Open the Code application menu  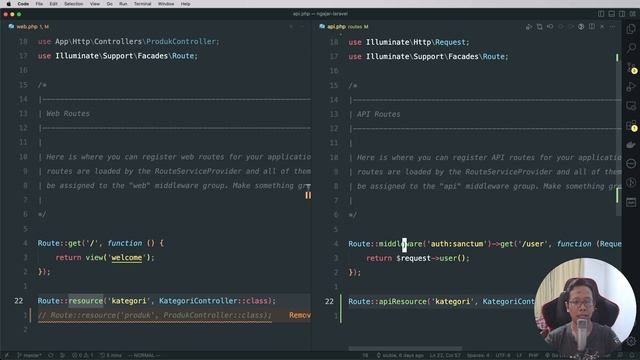coord(23,4)
